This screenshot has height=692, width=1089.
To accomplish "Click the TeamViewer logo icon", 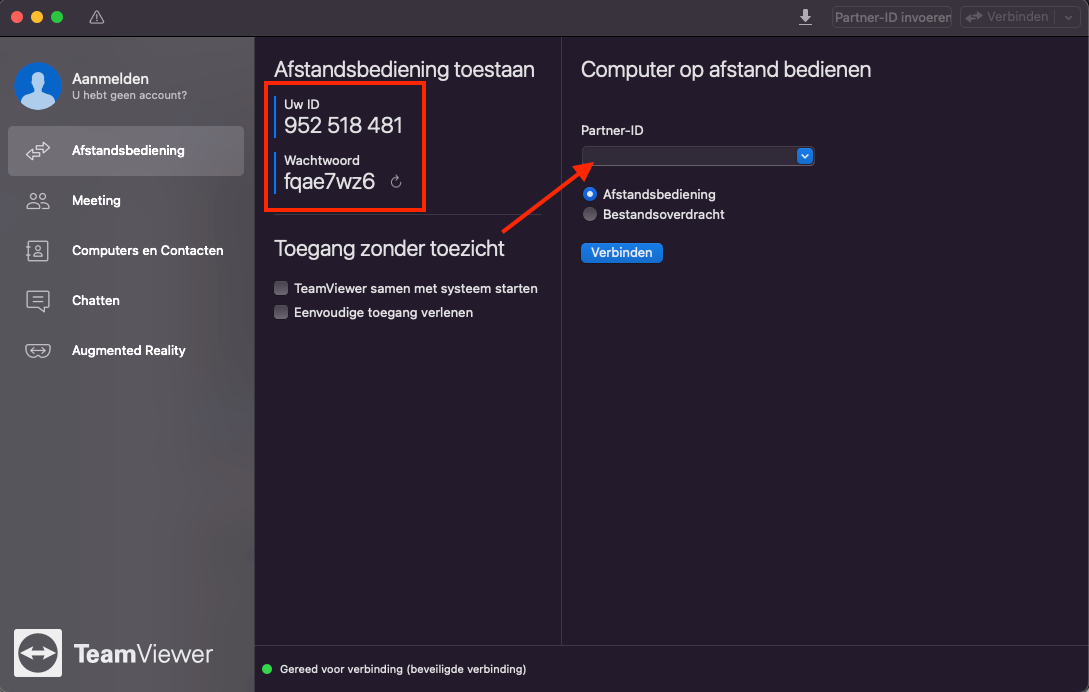I will [38, 653].
